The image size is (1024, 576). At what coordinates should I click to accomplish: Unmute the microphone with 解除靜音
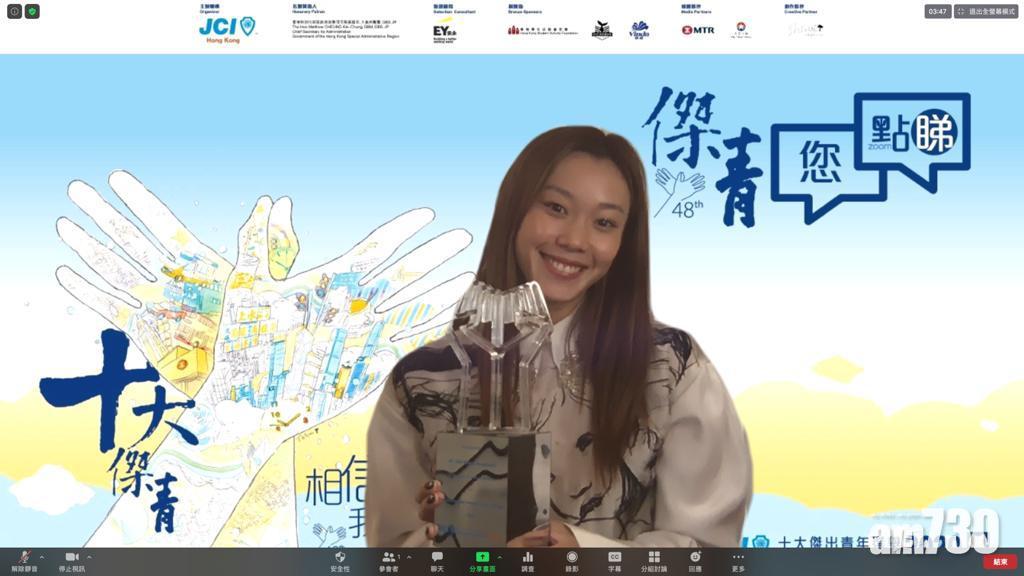click(24, 560)
